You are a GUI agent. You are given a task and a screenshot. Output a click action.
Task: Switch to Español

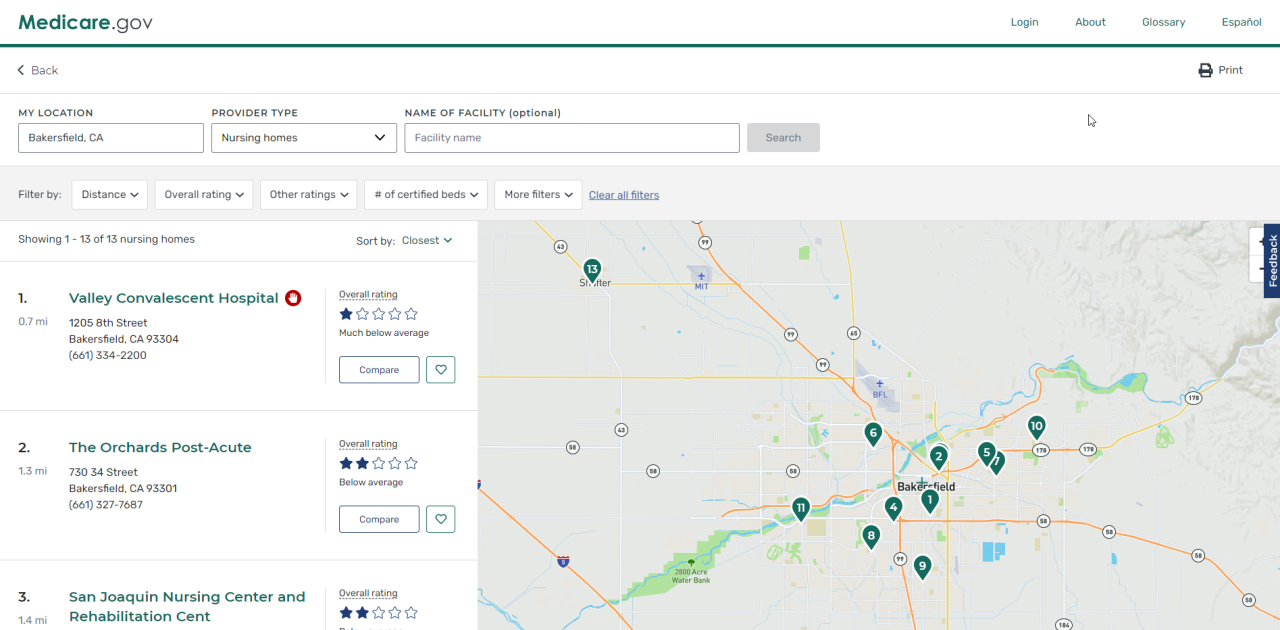click(x=1241, y=22)
